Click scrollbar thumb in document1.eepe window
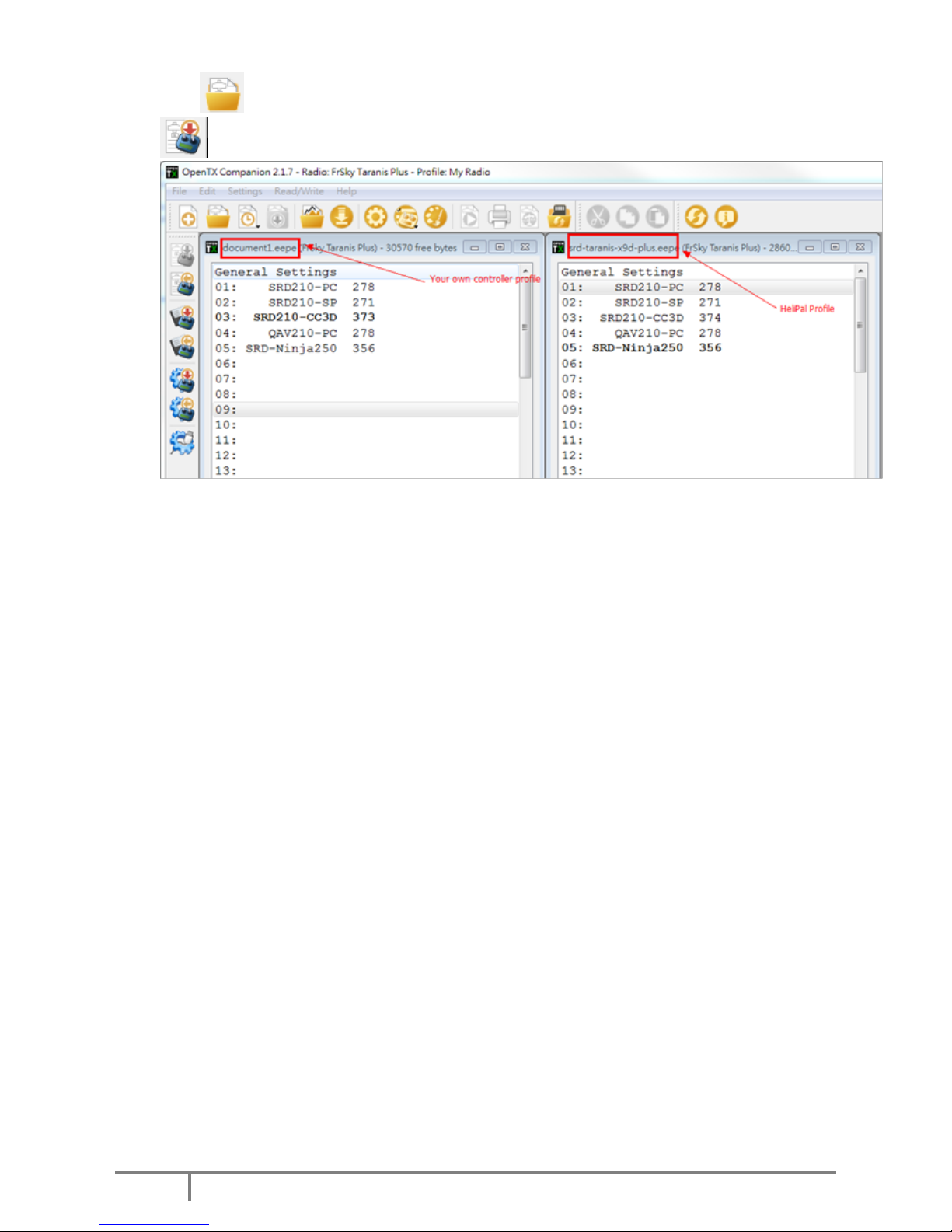The width and height of the screenshot is (952, 1232). 525,327
